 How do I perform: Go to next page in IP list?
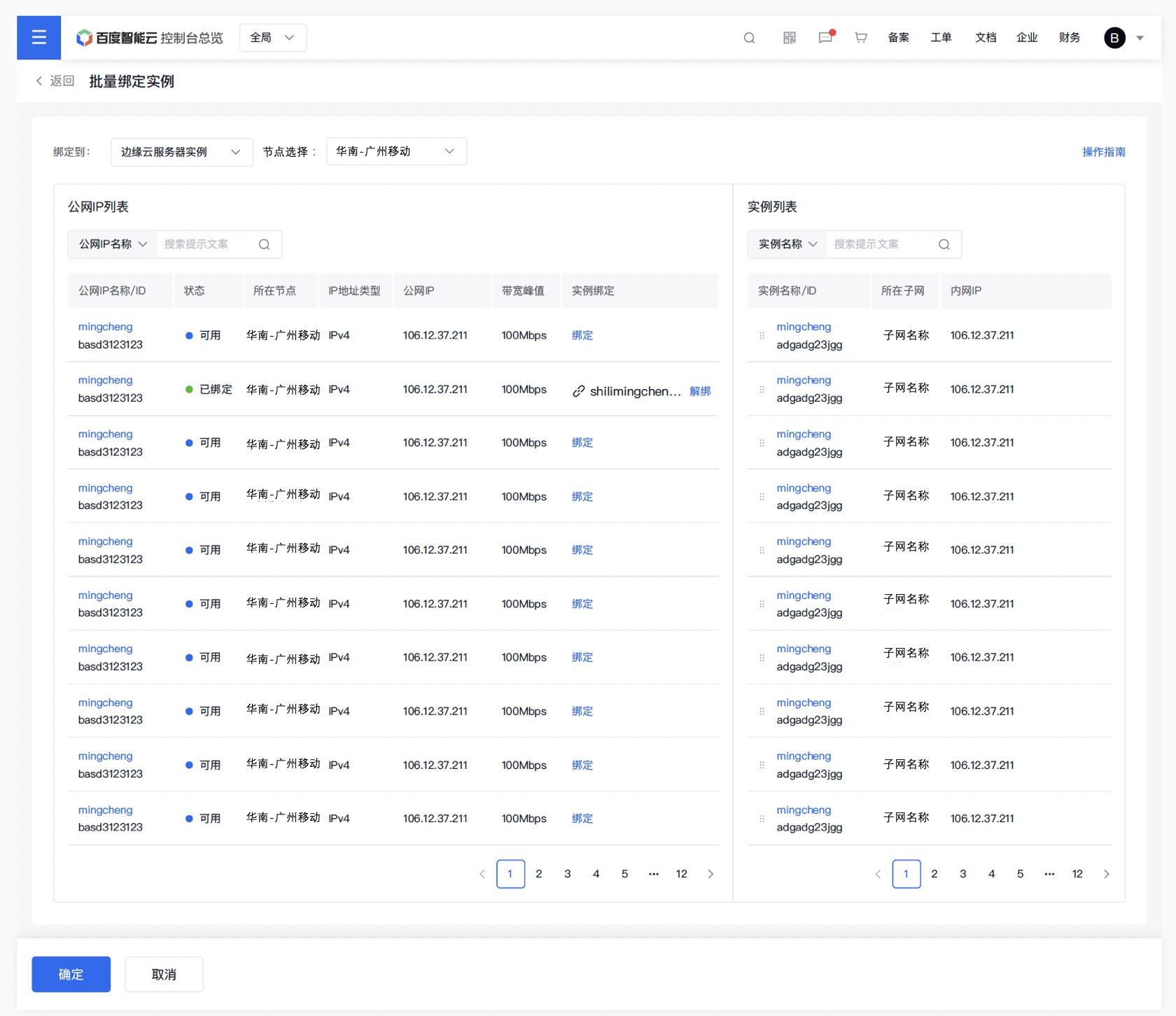710,874
